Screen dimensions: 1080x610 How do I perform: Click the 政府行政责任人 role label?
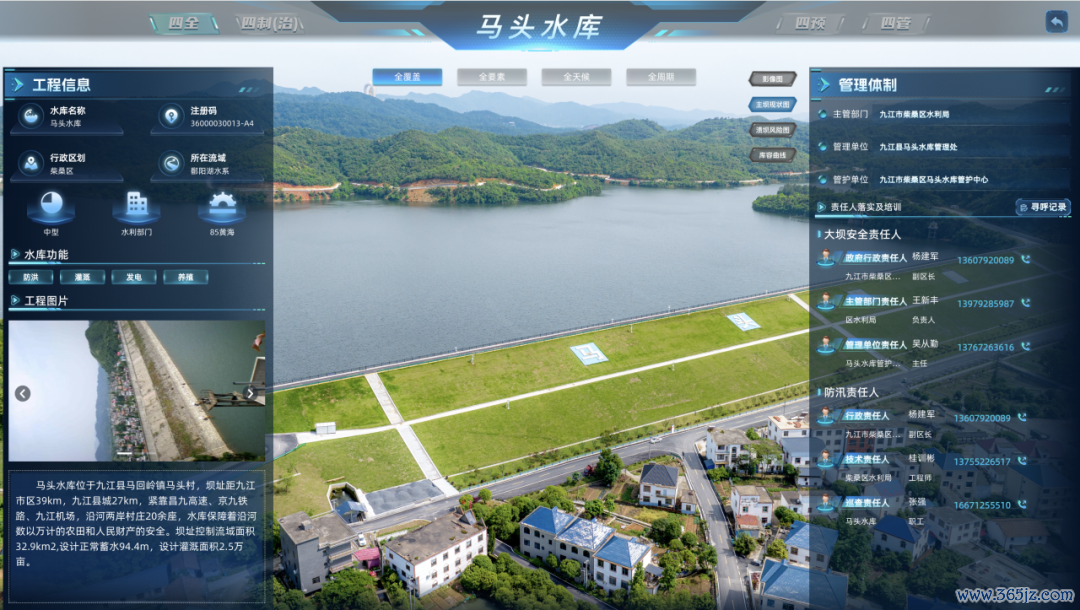pyautogui.click(x=876, y=257)
